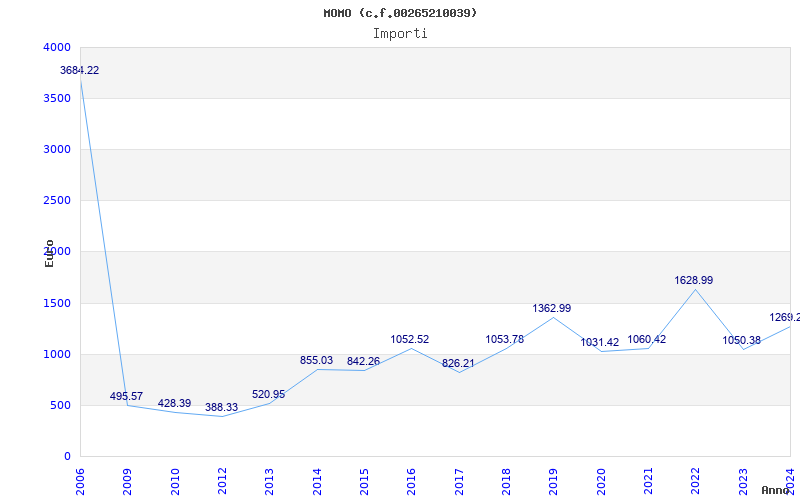This screenshot has width=800, height=500.
Task: Select the 1052.52 data label
Action: pyautogui.click(x=410, y=340)
